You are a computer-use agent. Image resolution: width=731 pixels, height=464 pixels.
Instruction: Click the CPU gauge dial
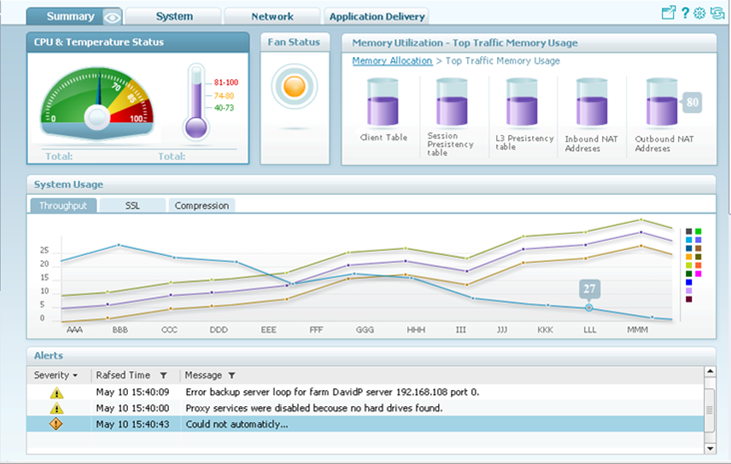97,104
